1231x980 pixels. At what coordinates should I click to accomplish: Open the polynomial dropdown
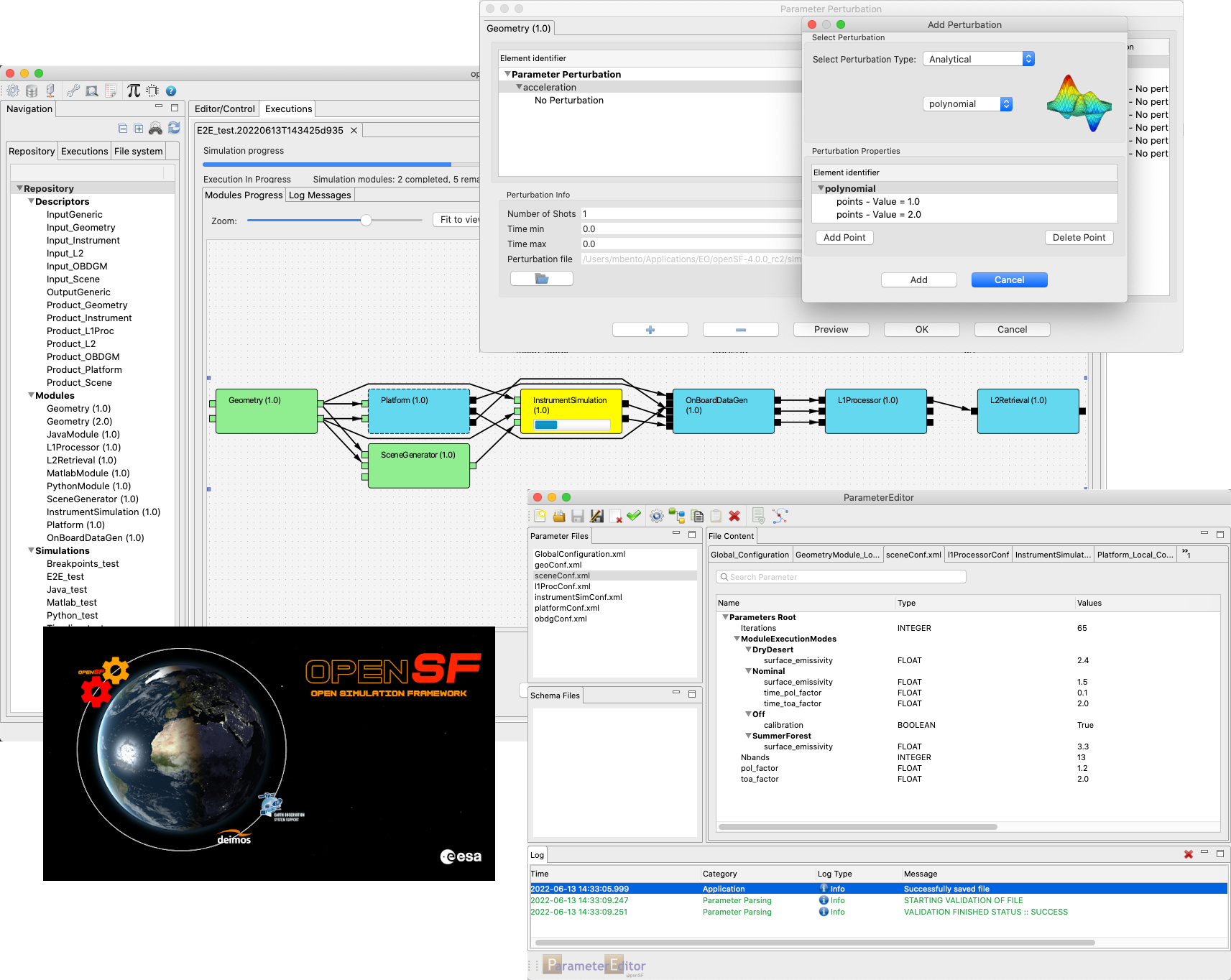pos(967,104)
